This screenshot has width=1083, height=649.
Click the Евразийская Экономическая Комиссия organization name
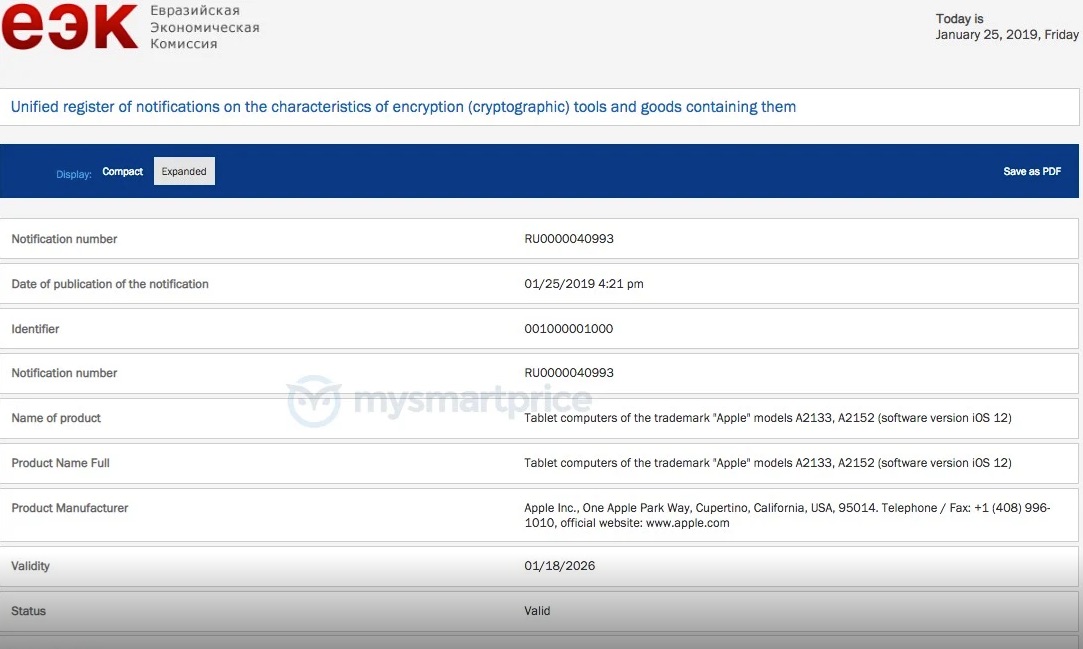click(x=204, y=27)
